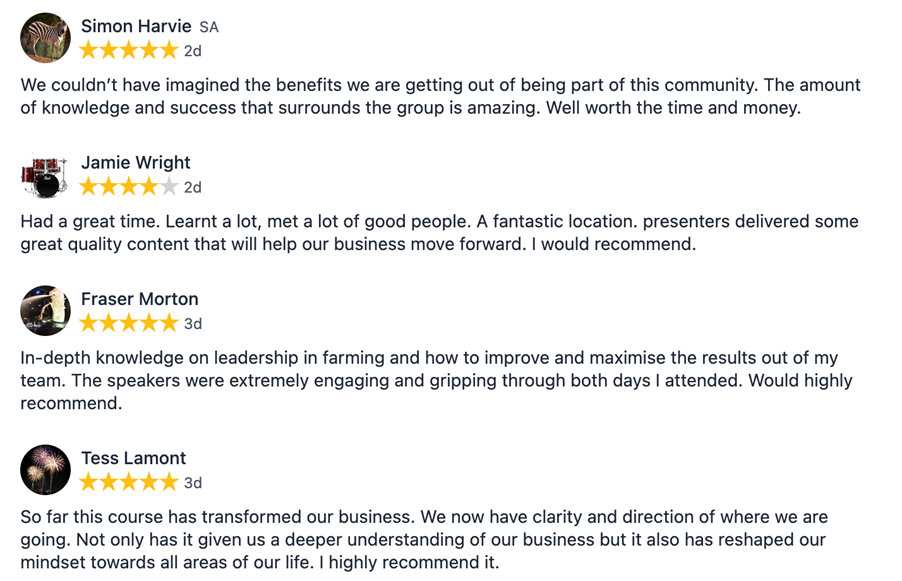Click Fraser Morton's profile photo
This screenshot has height=581, width=902.
click(x=45, y=311)
